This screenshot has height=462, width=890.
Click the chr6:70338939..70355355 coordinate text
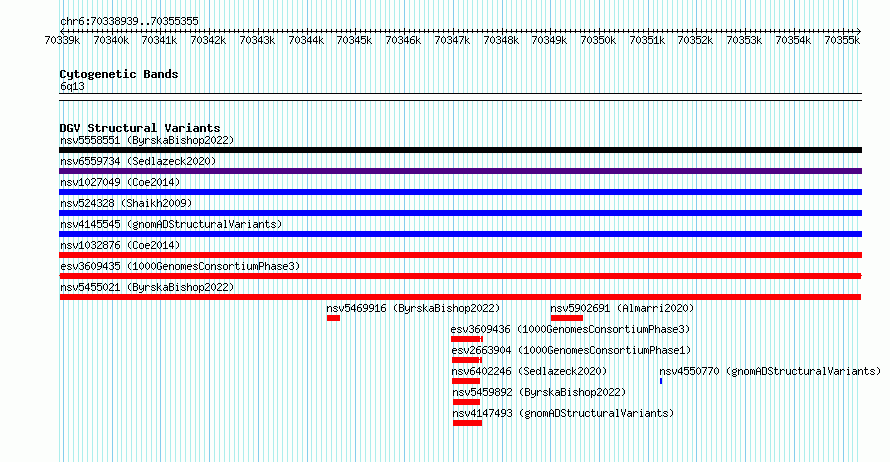coord(129,22)
